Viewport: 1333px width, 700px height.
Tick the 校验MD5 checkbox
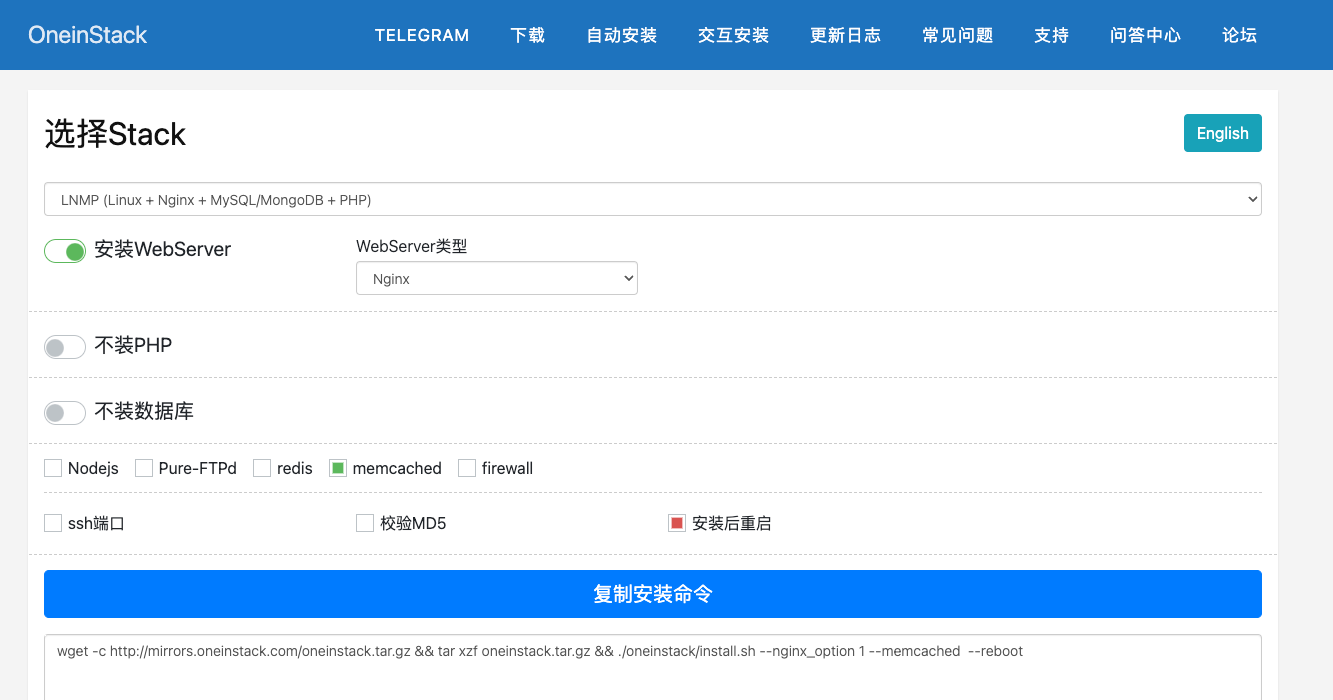[365, 523]
